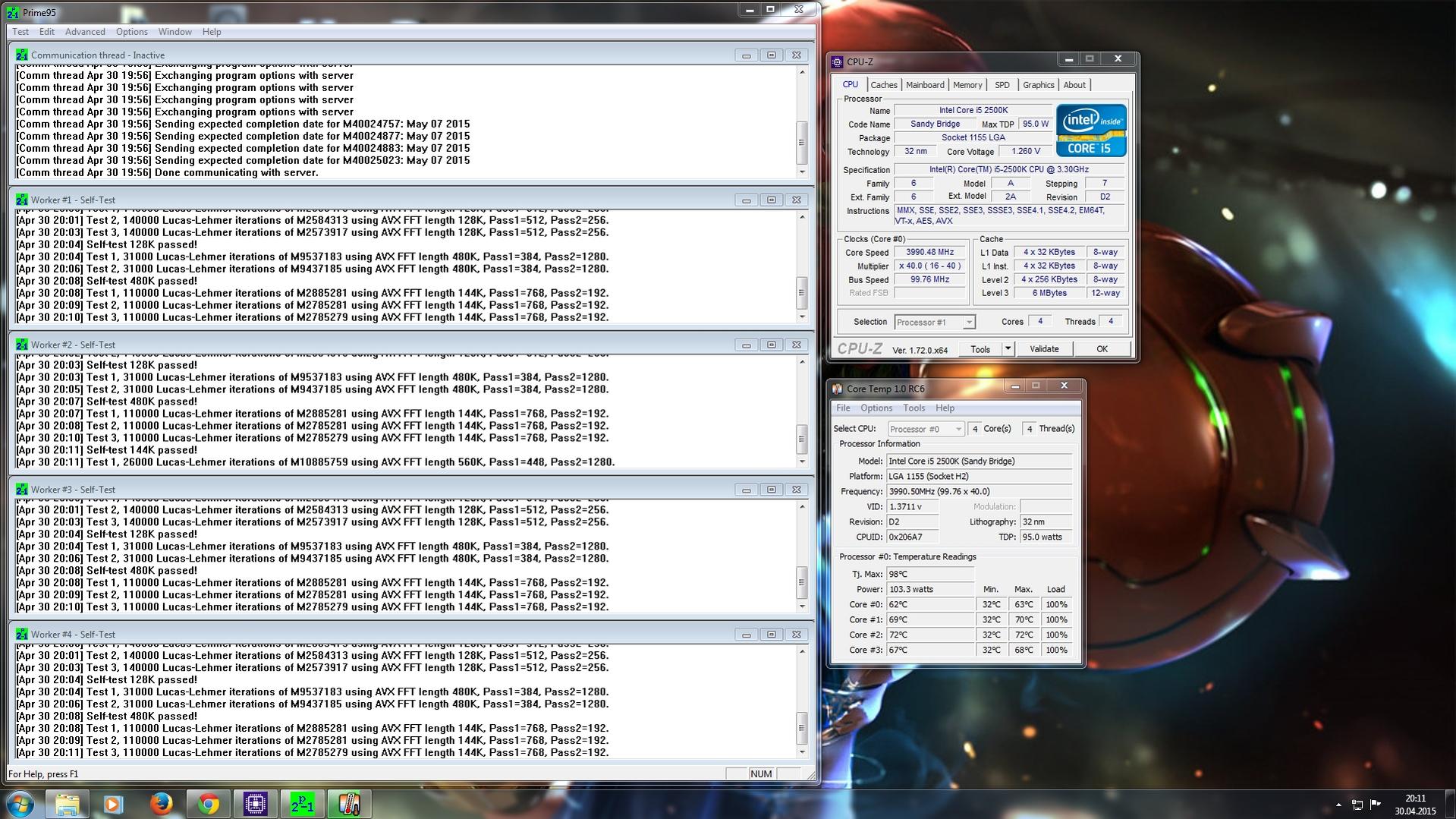
Task: Click the scroll up arrow in Worker #3 window
Action: (x=802, y=506)
